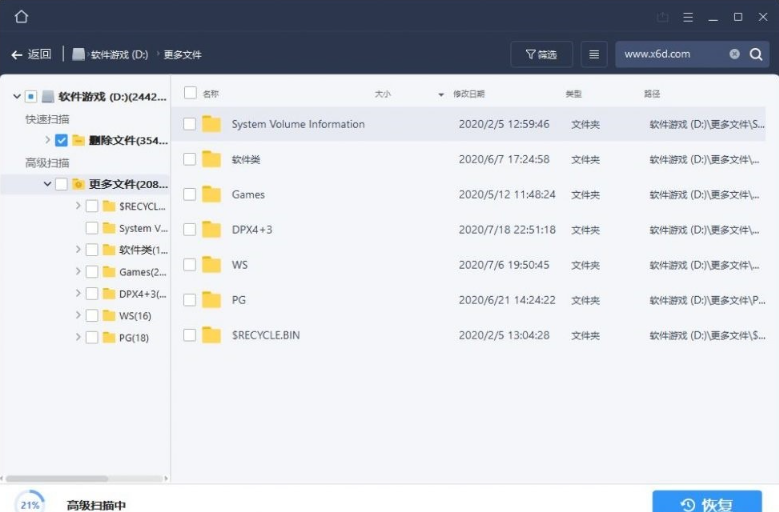The width and height of the screenshot is (779, 512).
Task: Click the WS(16) folder icon in tree
Action: pyautogui.click(x=109, y=315)
